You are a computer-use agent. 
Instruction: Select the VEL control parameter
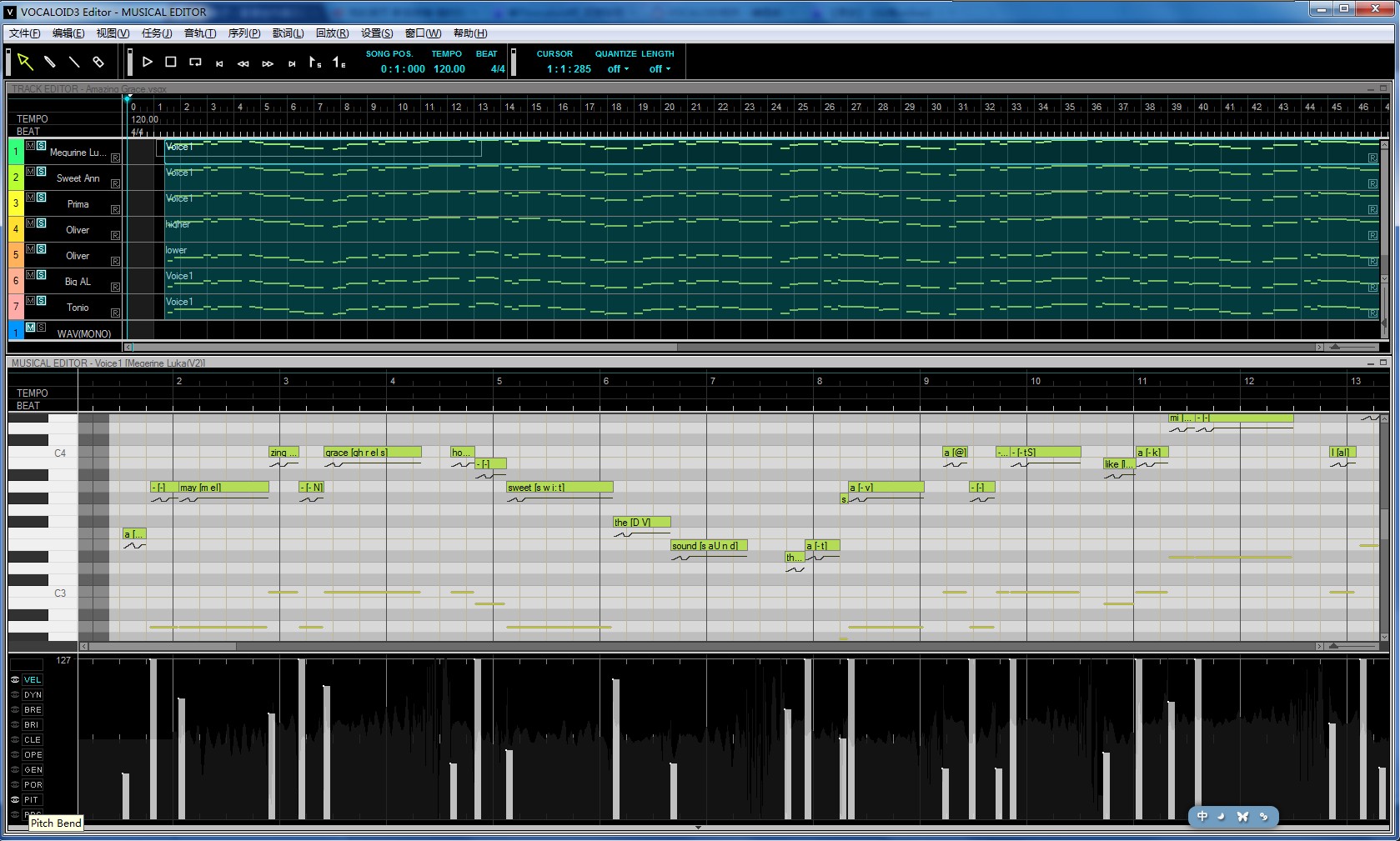[33, 680]
